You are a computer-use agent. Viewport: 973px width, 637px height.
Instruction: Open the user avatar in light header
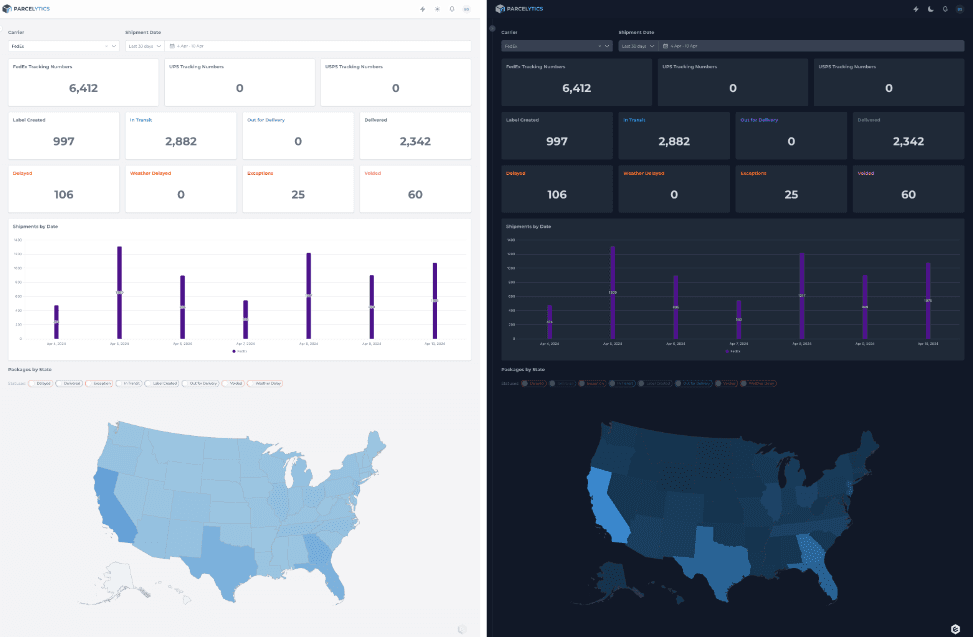tap(467, 9)
